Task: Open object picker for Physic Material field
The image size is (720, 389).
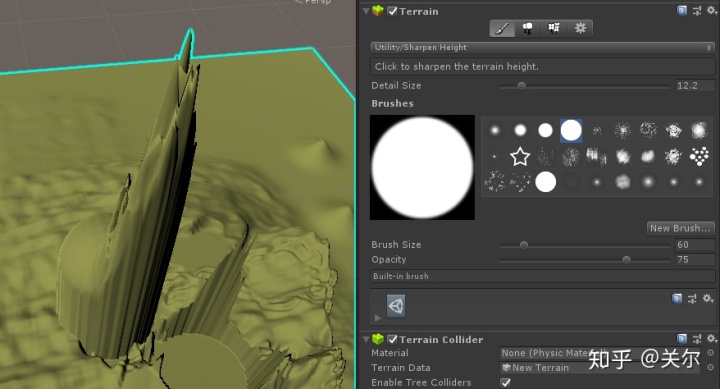Action: pos(711,353)
